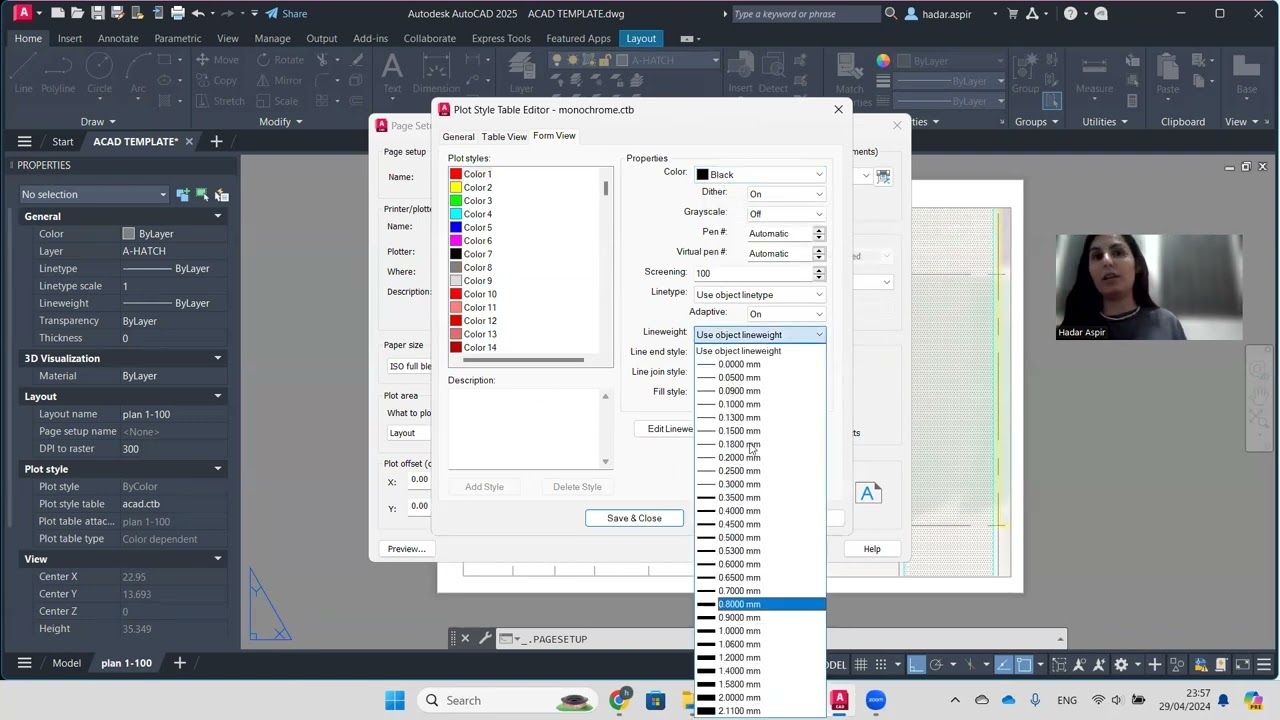Click the Clean Screen icon in status bar
Viewport: 1280px width, 720px height.
coord(1241,664)
